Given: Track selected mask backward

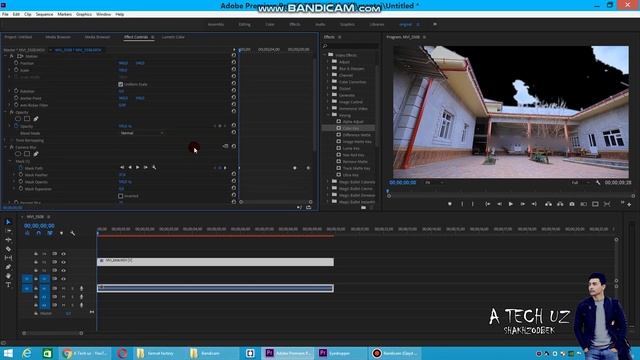Looking at the screenshot, I should click(130, 167).
